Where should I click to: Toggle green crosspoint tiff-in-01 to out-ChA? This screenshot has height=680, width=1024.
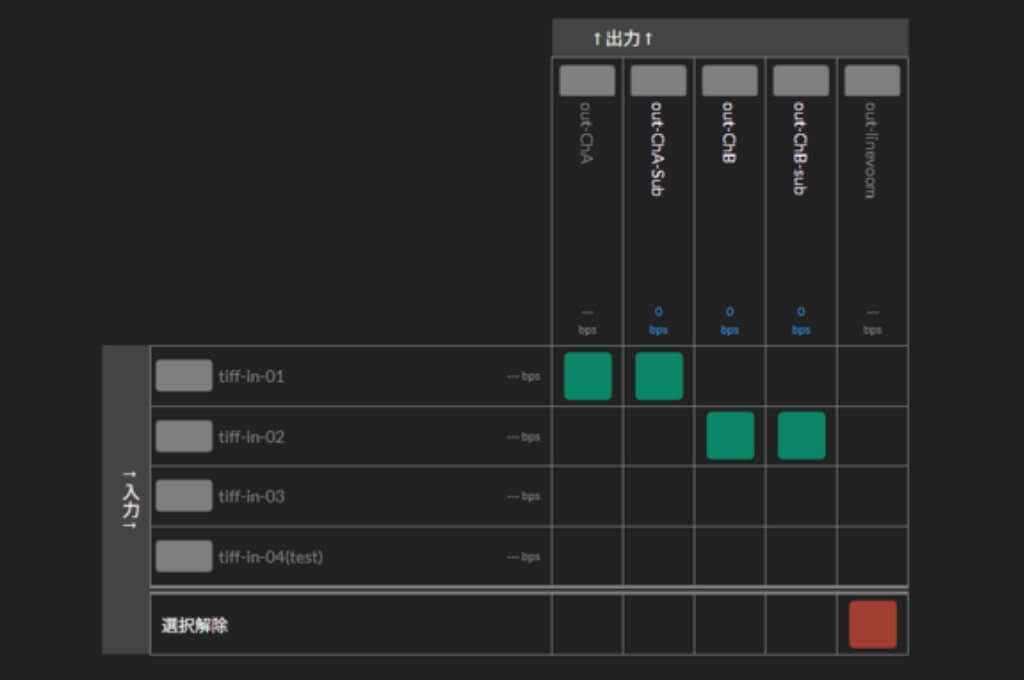(x=587, y=376)
